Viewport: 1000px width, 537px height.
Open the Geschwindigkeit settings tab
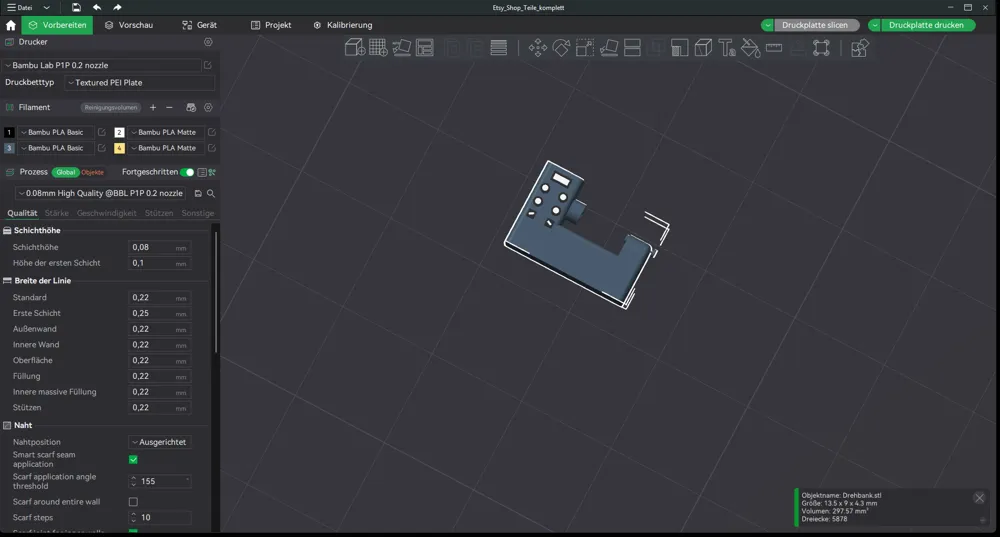(x=107, y=213)
